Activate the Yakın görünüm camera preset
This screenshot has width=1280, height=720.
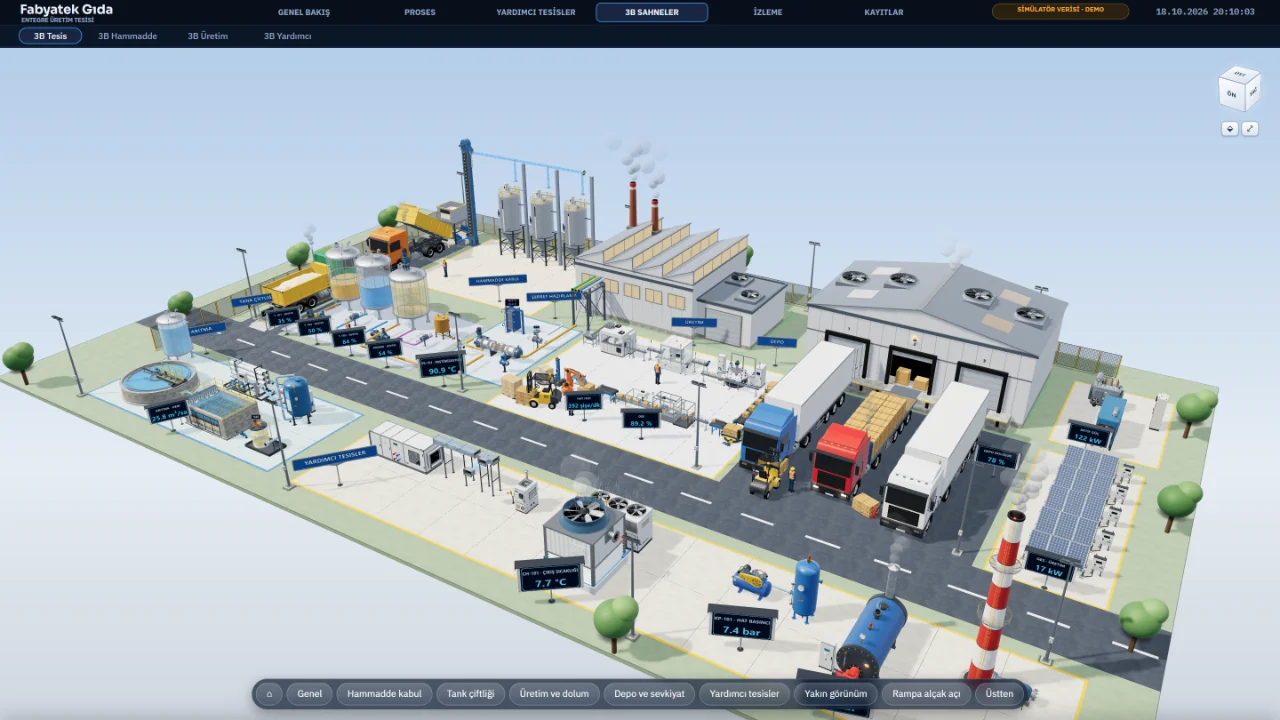pos(835,694)
